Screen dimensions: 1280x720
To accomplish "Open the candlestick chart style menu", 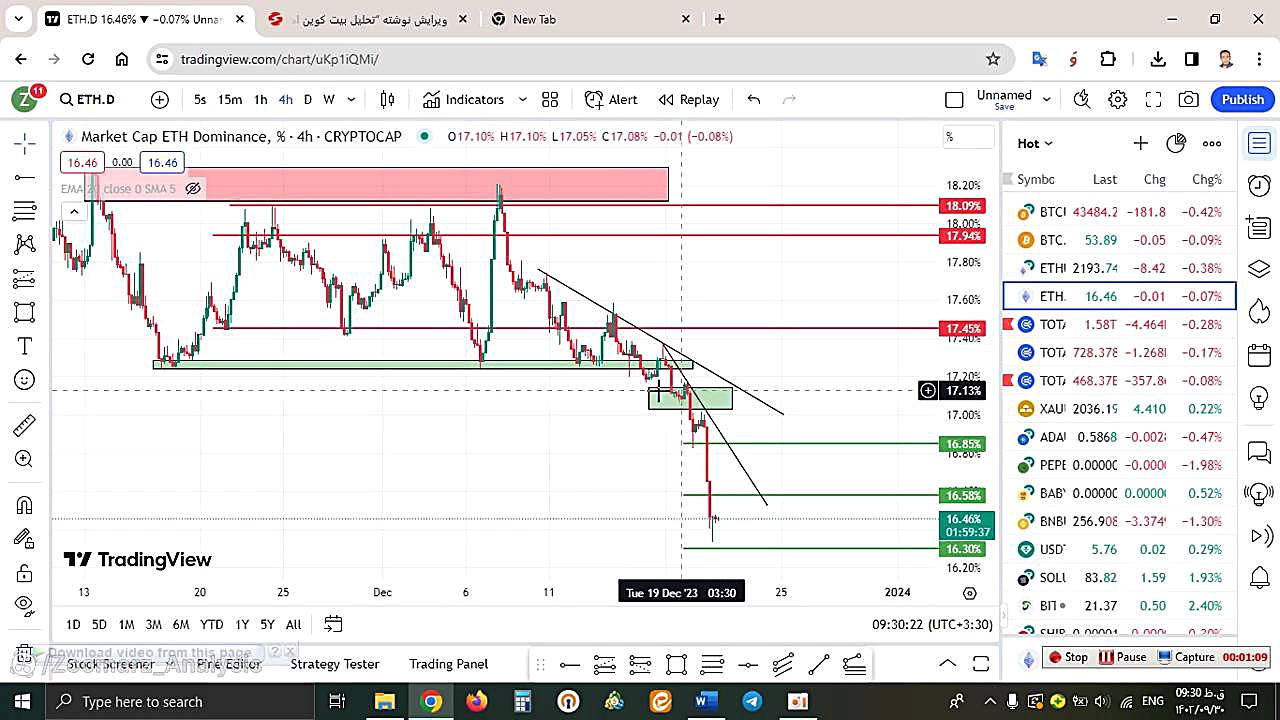I will 388,99.
